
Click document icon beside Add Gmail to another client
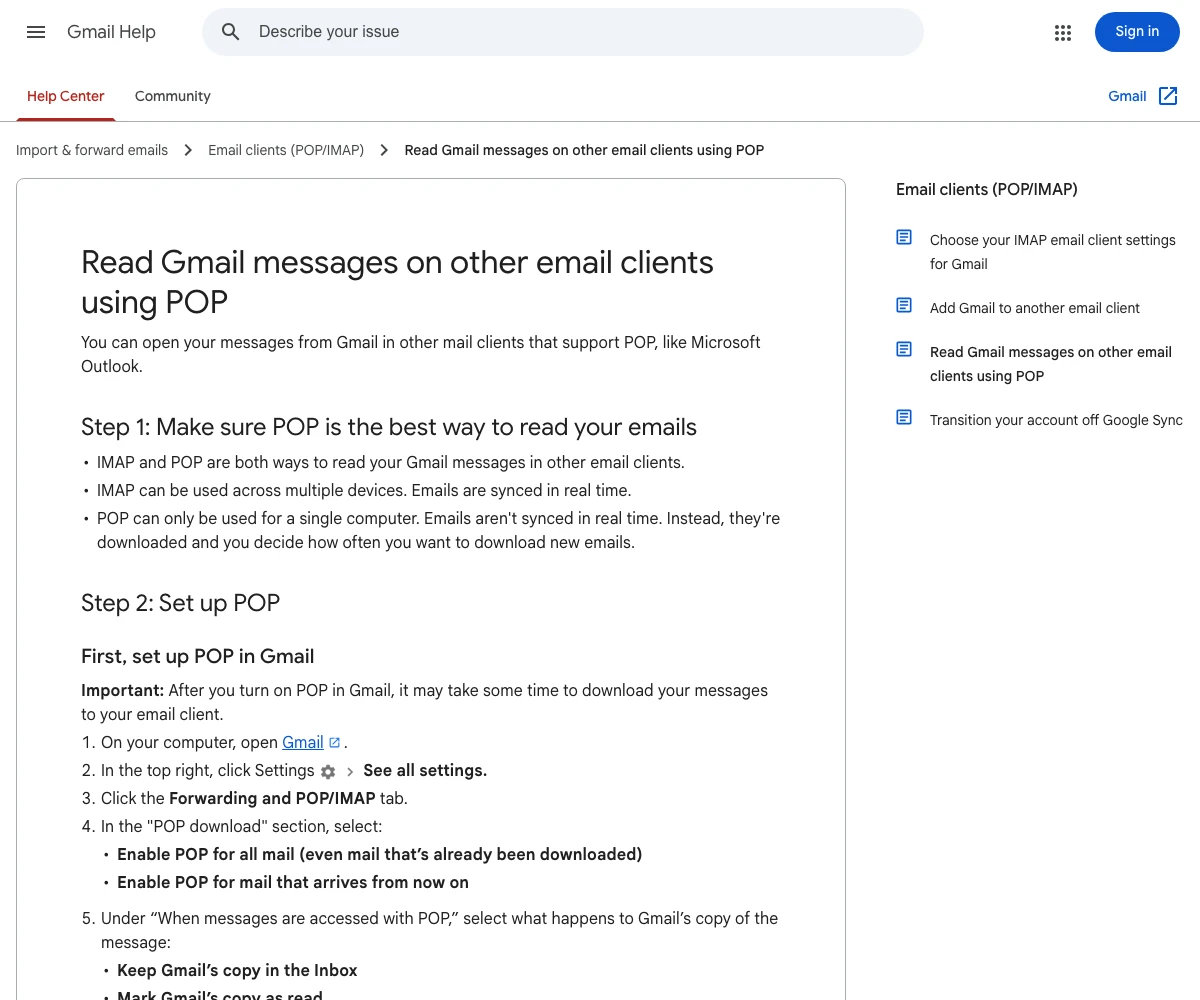904,305
